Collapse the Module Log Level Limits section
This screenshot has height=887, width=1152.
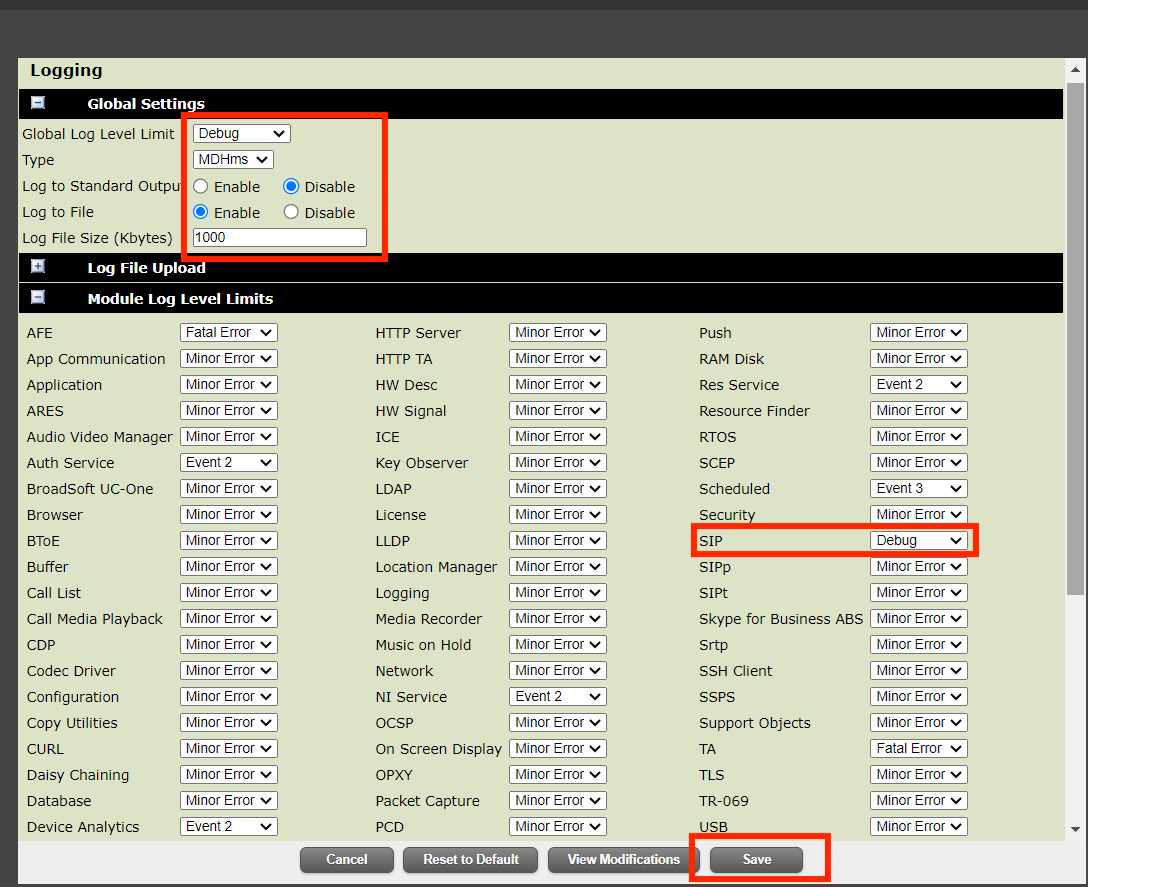coord(38,298)
